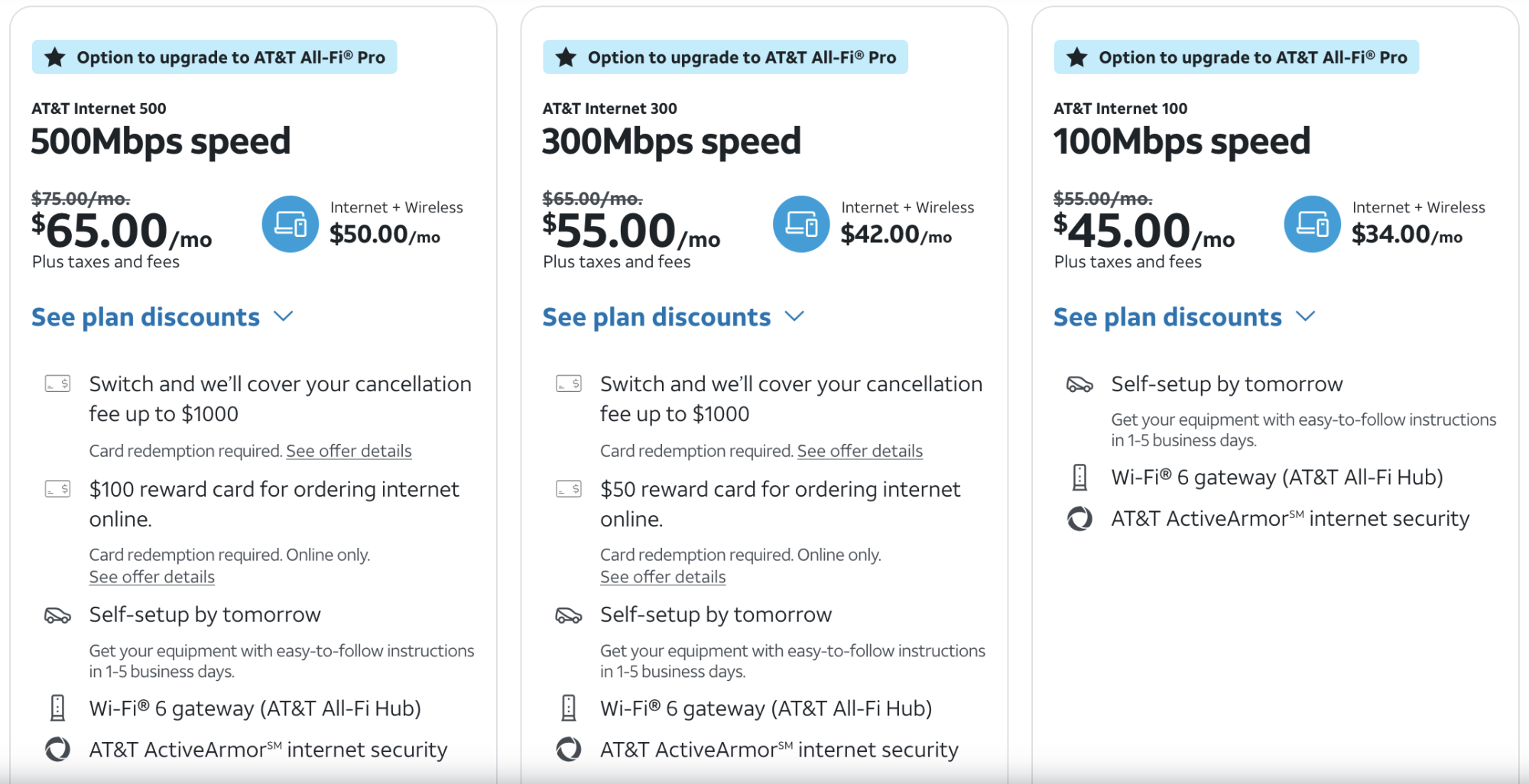Open See offer details for Internet 300 cancellation fee
Screen dimensions: 1529x784
click(x=859, y=452)
